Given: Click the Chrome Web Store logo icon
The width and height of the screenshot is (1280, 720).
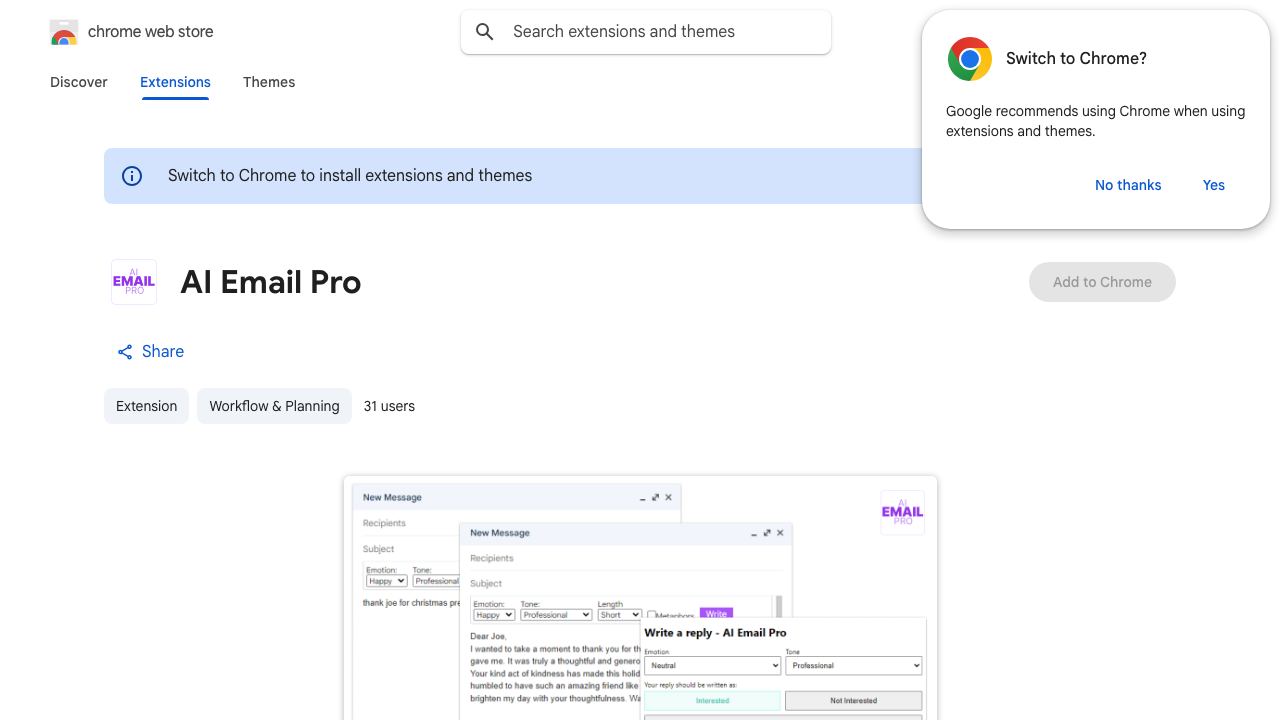Looking at the screenshot, I should [x=64, y=32].
